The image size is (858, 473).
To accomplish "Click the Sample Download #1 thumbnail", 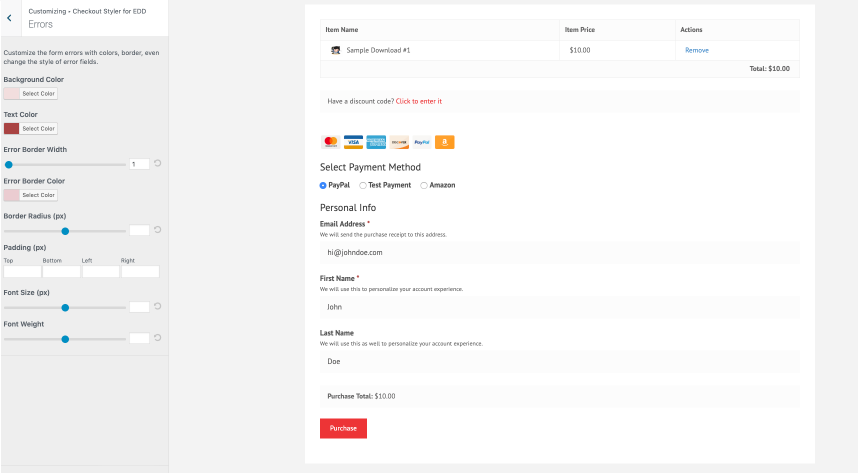I will [x=335, y=50].
